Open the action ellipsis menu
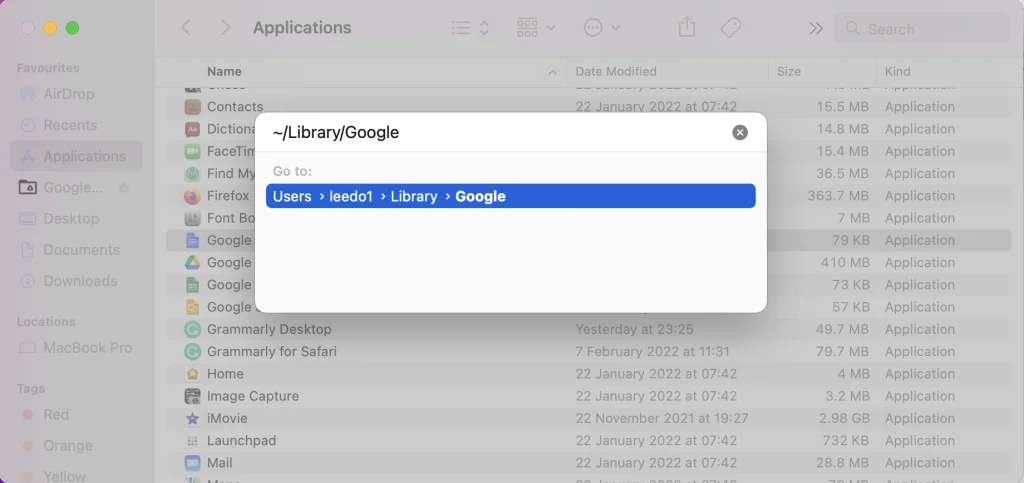 pyautogui.click(x=601, y=28)
